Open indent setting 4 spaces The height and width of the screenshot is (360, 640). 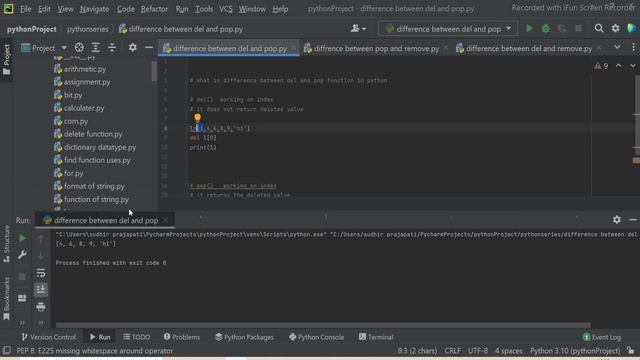pos(509,351)
